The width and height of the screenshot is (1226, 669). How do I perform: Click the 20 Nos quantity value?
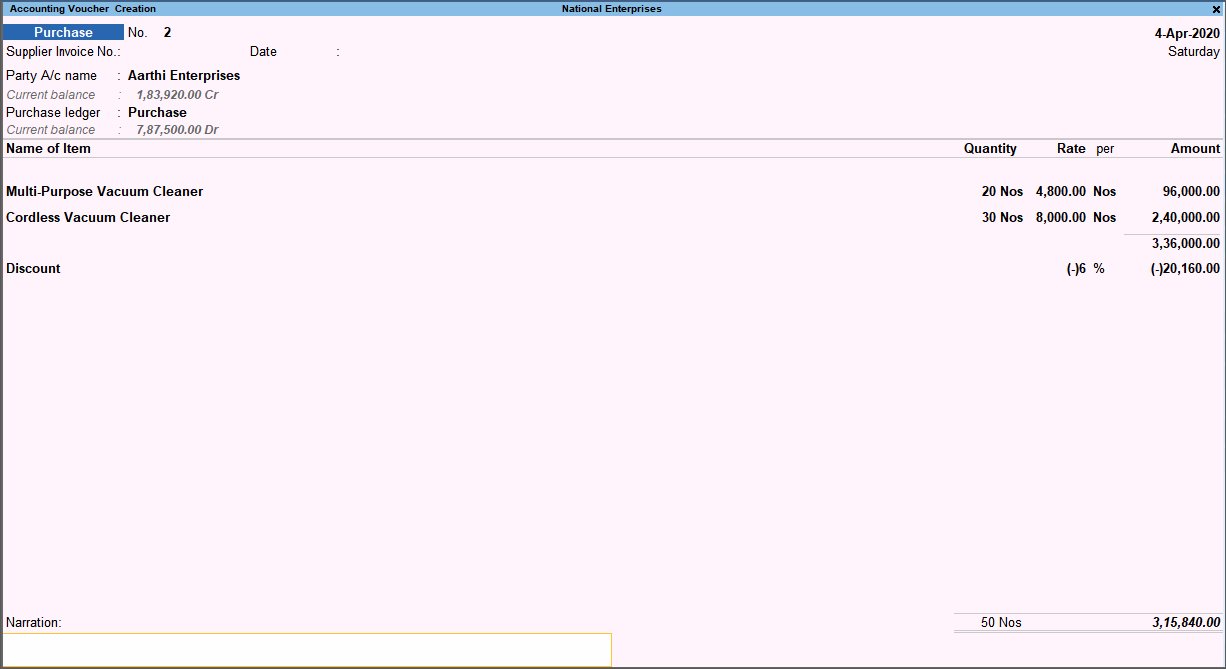1002,191
